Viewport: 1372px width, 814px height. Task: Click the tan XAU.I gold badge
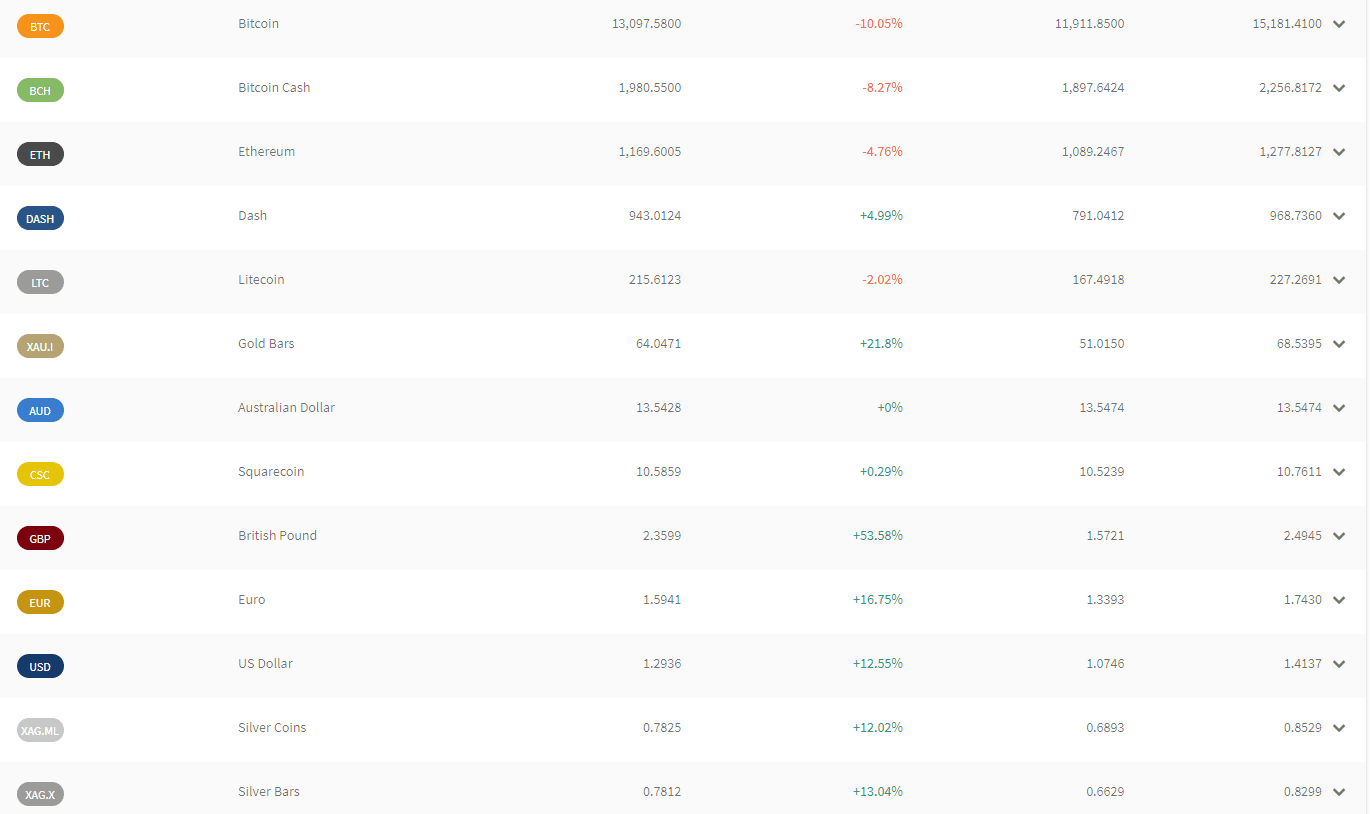(x=40, y=346)
